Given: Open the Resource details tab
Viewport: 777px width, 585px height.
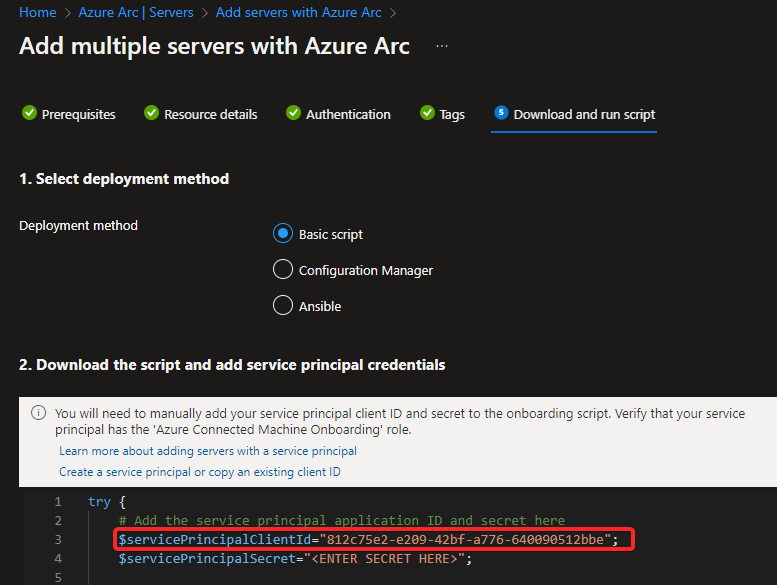Looking at the screenshot, I should click(x=201, y=114).
